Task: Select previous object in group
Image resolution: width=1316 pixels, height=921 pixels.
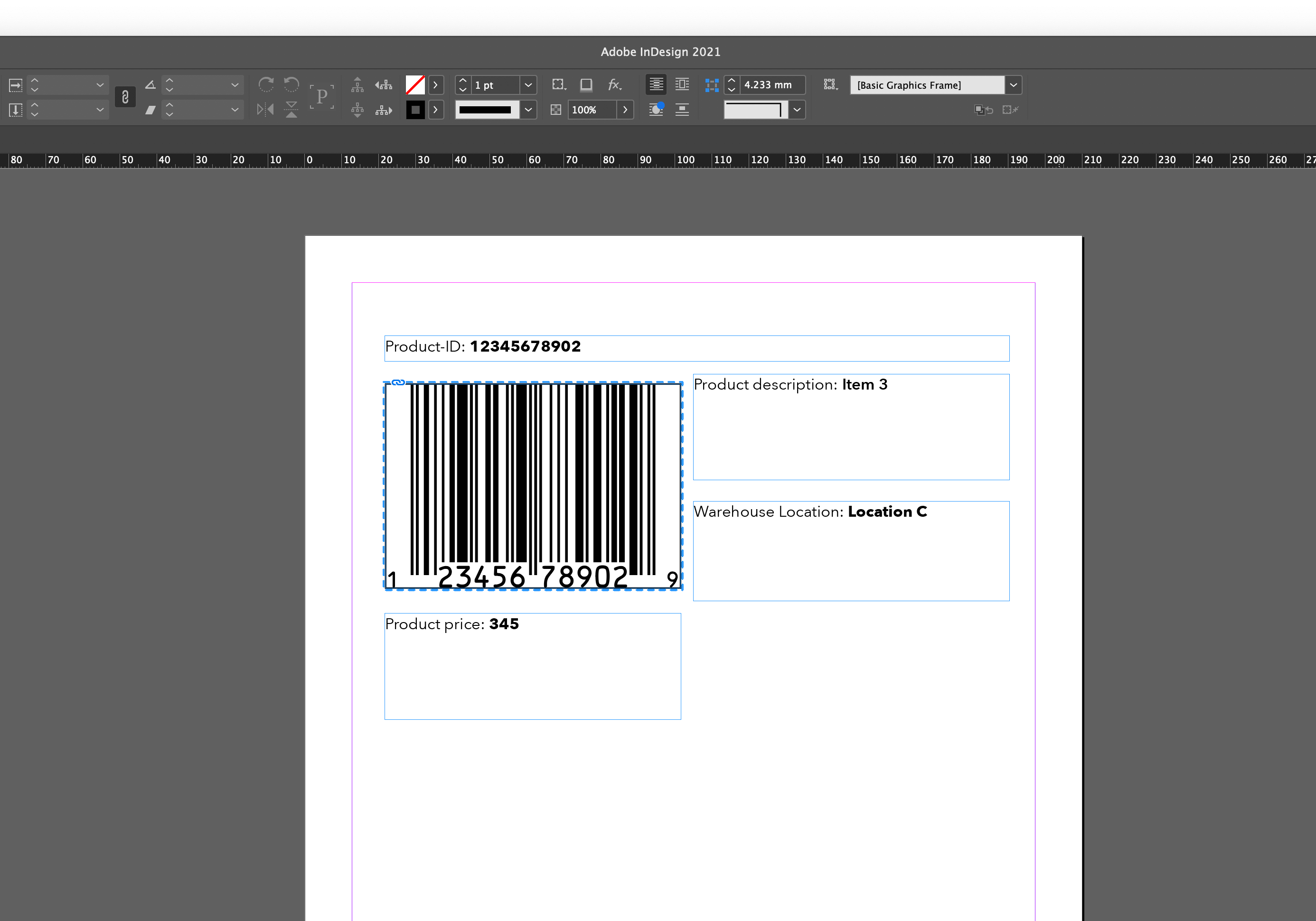Action: (x=384, y=85)
